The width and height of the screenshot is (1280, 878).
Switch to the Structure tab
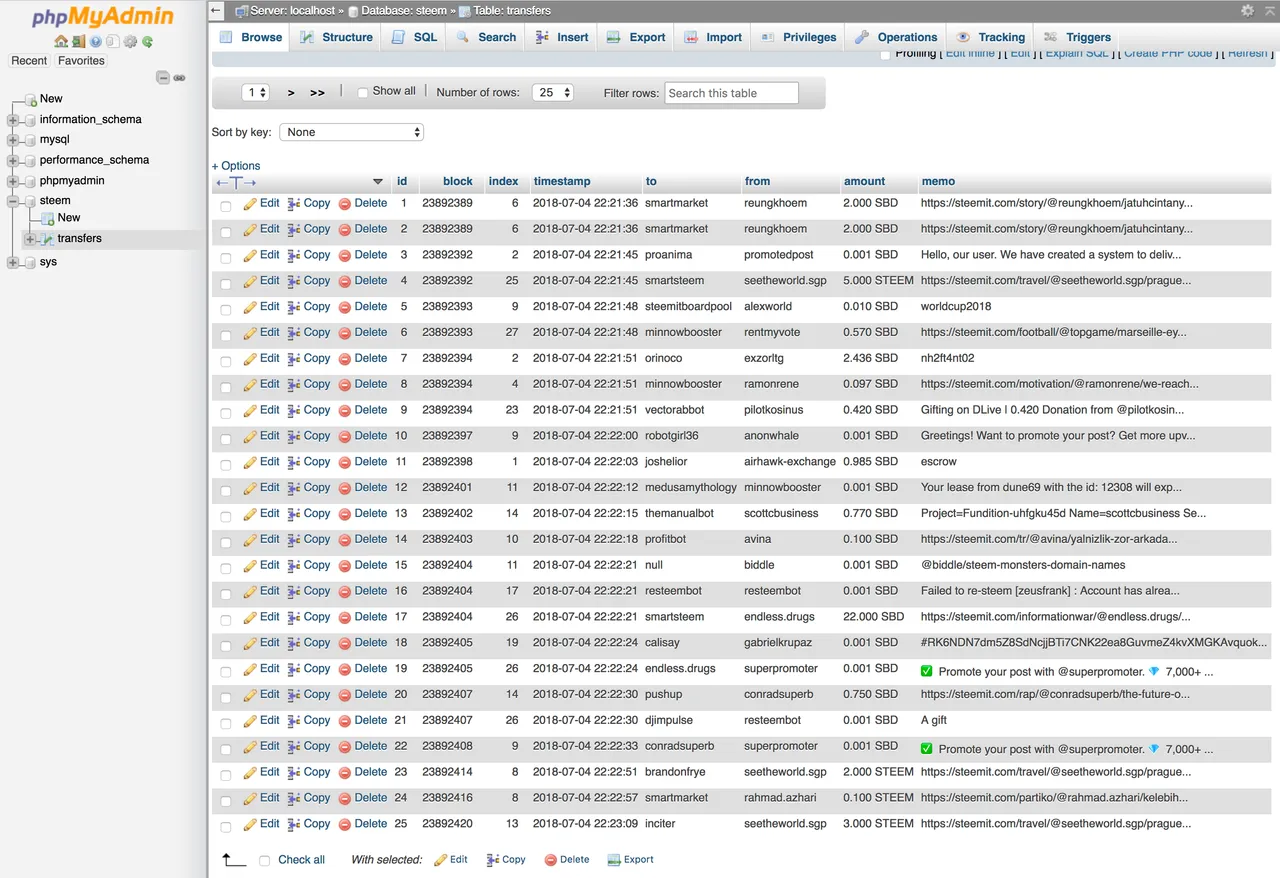point(335,37)
